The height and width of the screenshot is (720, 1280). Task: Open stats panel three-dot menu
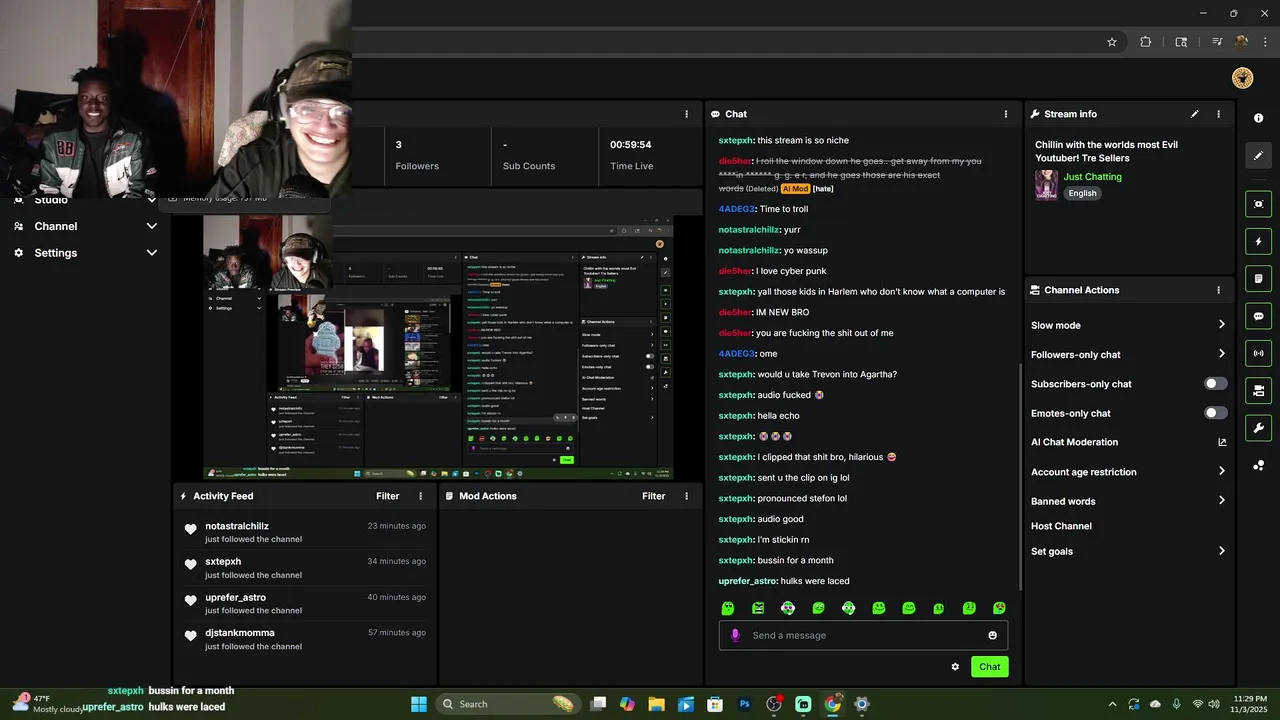point(686,114)
